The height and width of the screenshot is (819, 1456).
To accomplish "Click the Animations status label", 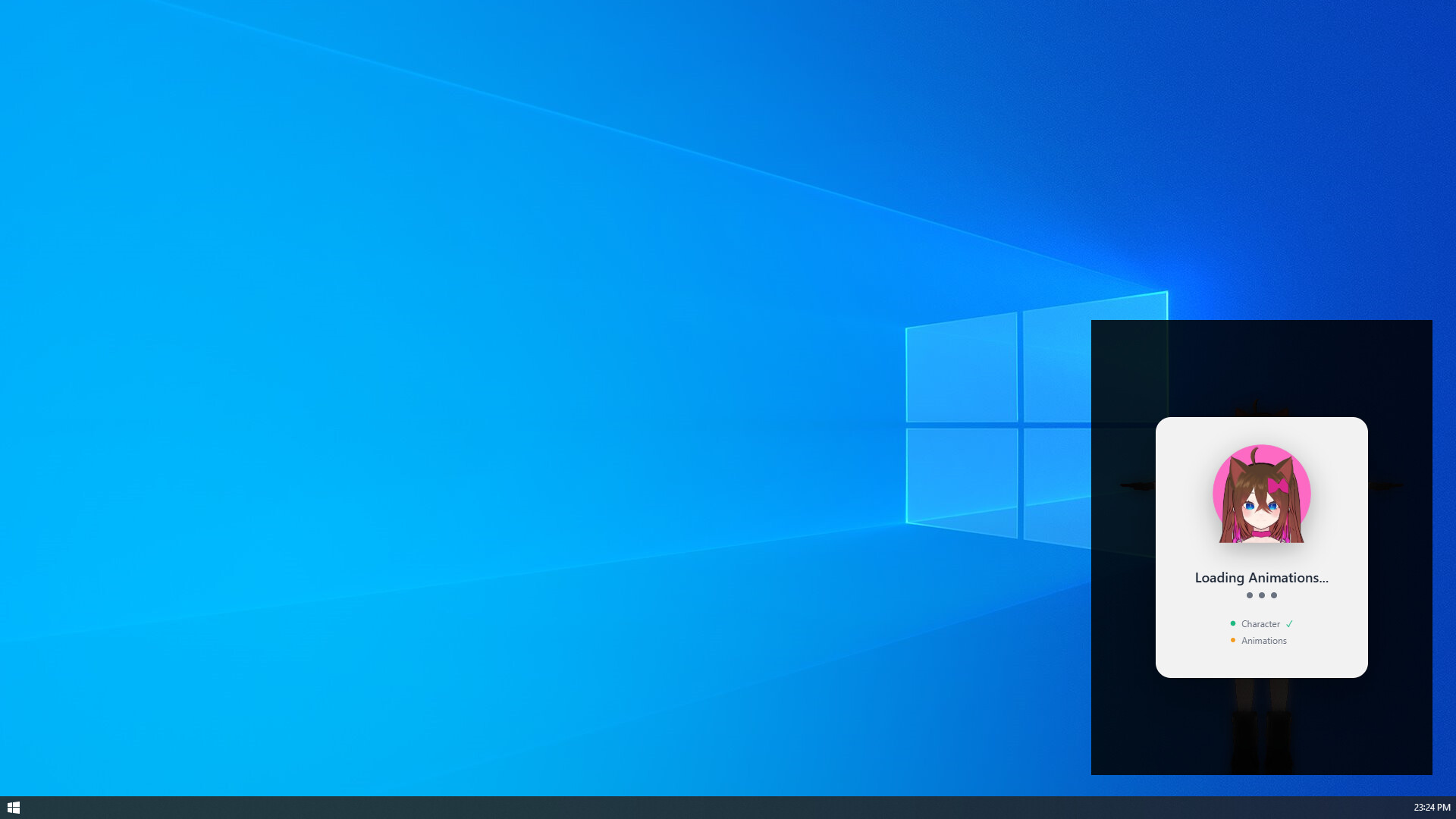I will coord(1263,641).
